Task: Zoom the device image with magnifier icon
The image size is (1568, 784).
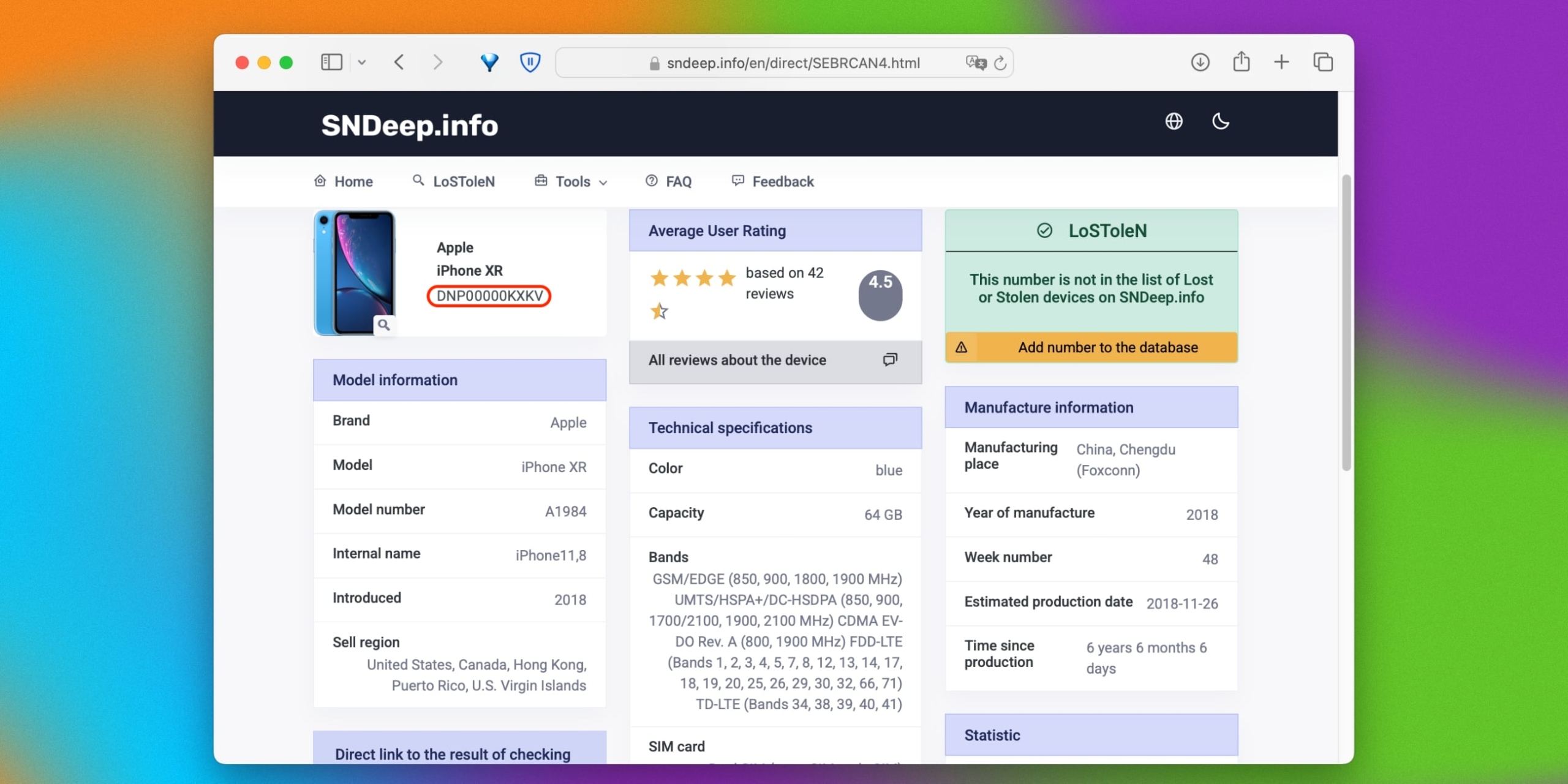Action: 383,325
